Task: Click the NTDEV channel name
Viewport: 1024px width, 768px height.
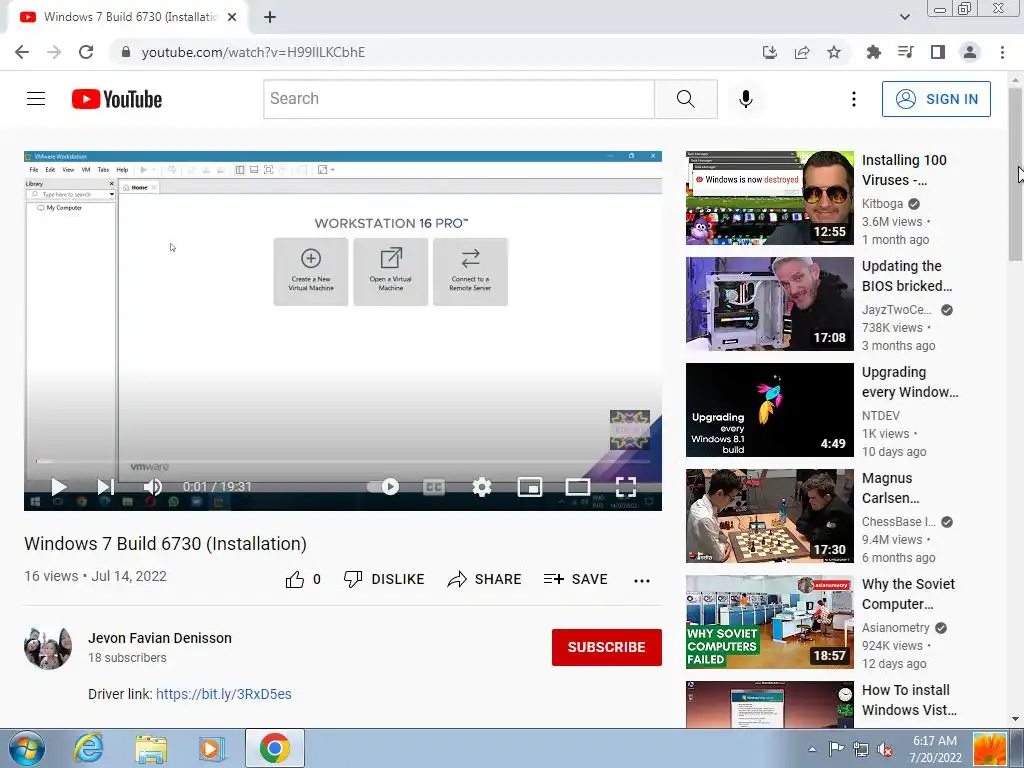Action: point(881,415)
